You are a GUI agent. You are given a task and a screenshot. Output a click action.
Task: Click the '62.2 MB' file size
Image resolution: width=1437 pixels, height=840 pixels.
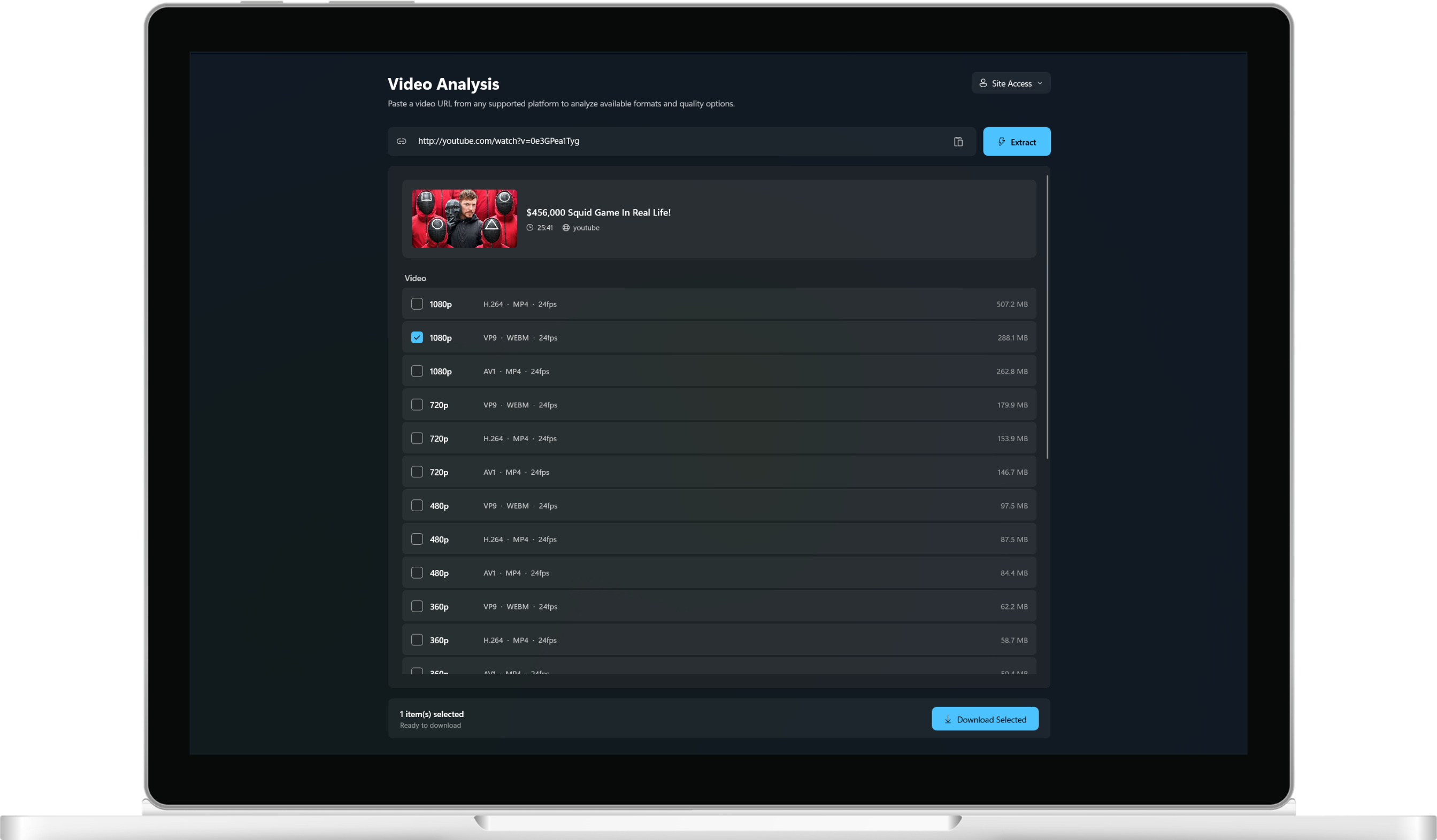(x=1014, y=607)
